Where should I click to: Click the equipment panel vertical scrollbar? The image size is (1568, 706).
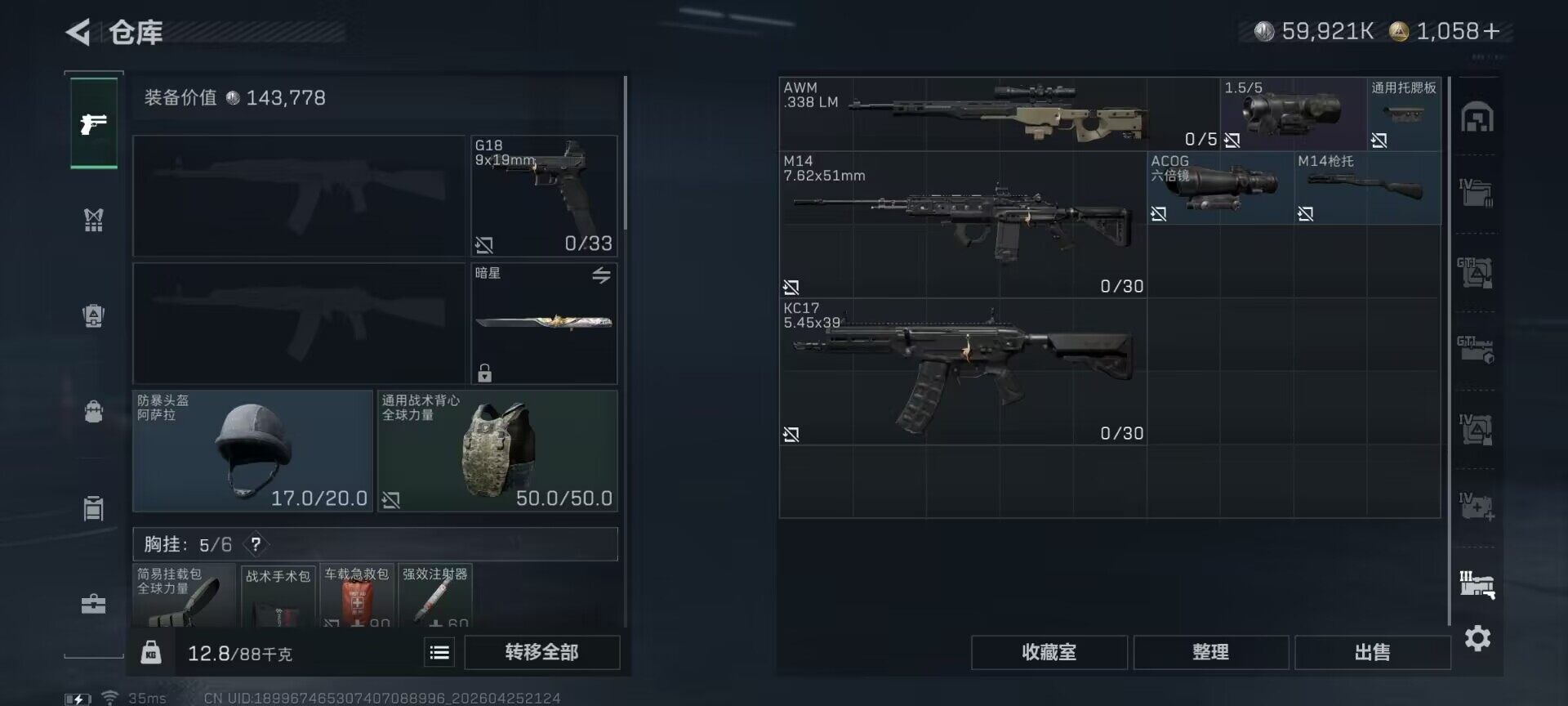point(625,153)
